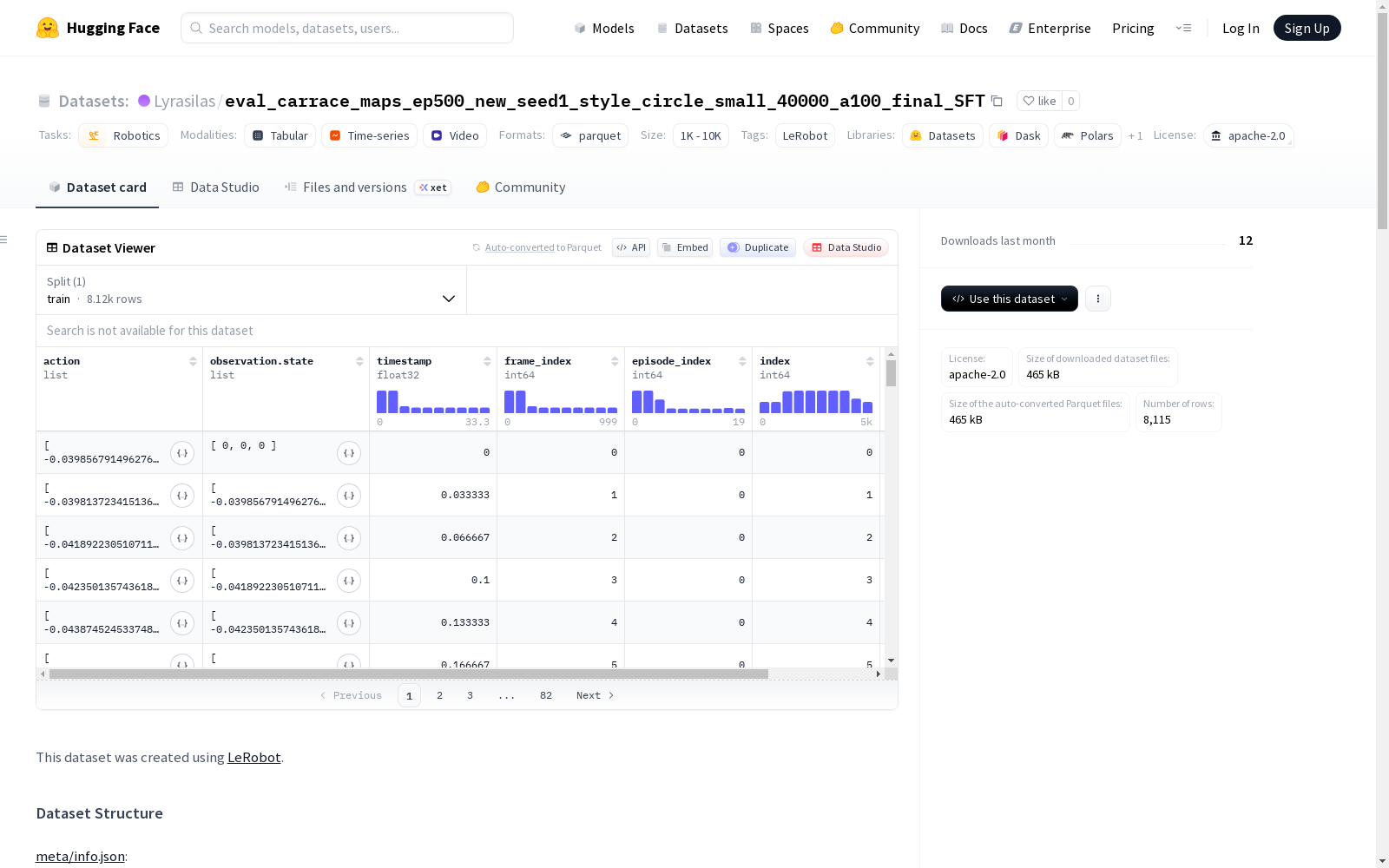Expand action cell starting -0.043874524533748

click(x=182, y=623)
